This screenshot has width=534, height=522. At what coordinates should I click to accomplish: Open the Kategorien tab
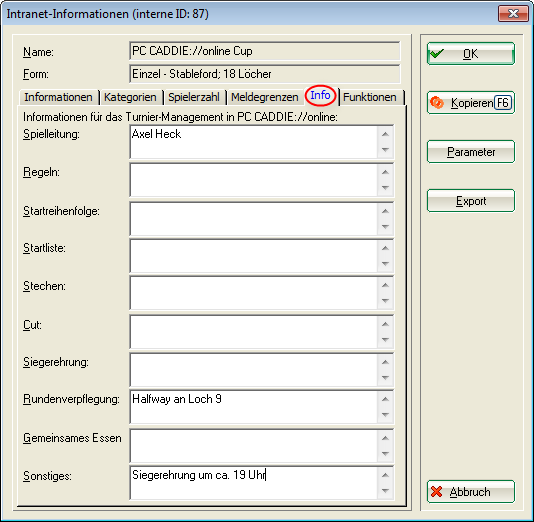(x=130, y=97)
